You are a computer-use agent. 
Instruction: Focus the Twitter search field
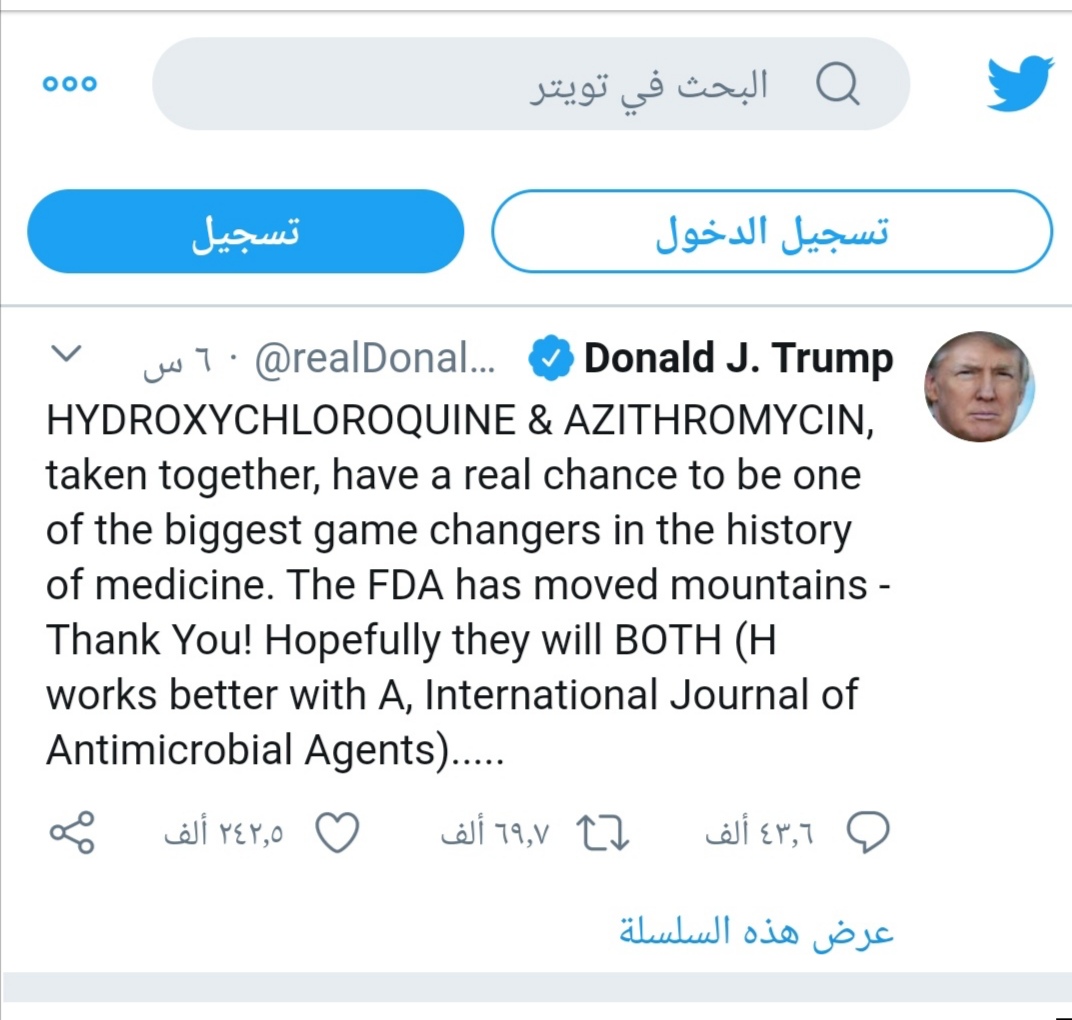pos(531,84)
